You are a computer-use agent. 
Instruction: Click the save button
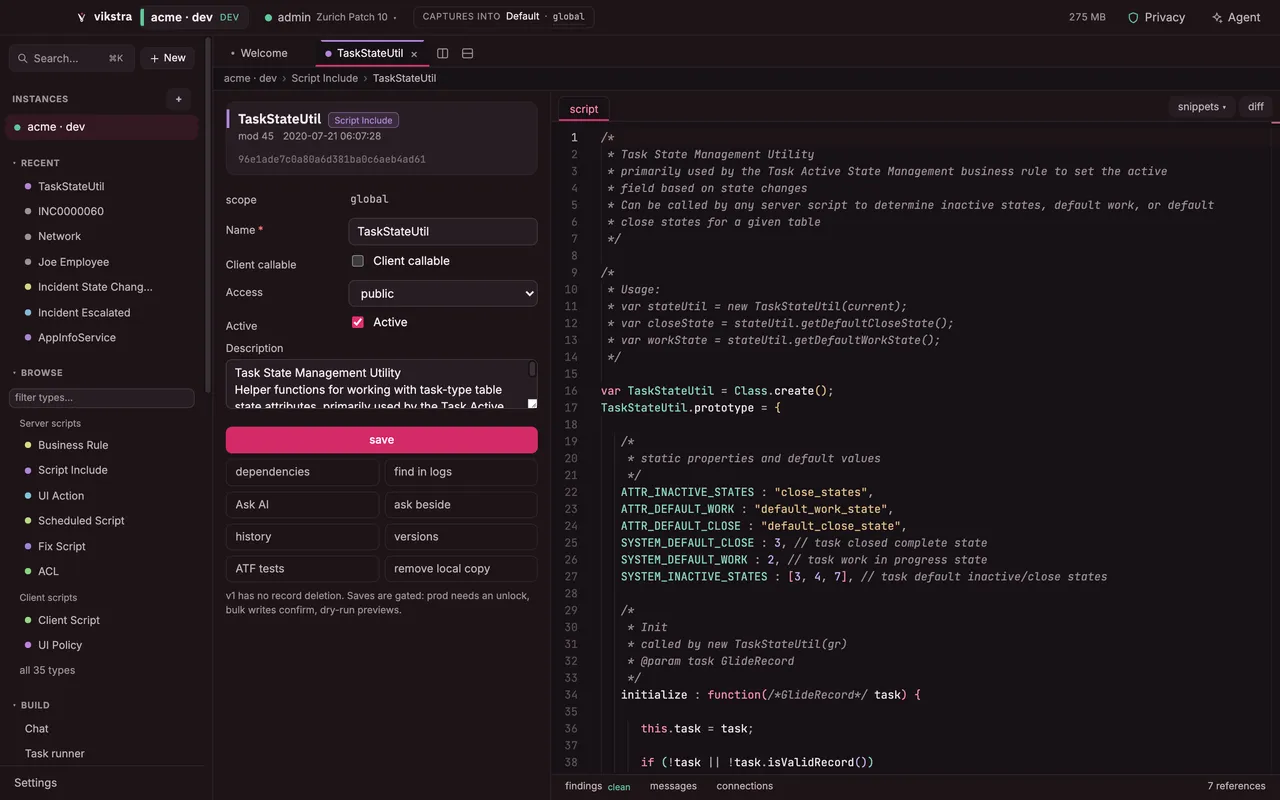click(x=382, y=440)
